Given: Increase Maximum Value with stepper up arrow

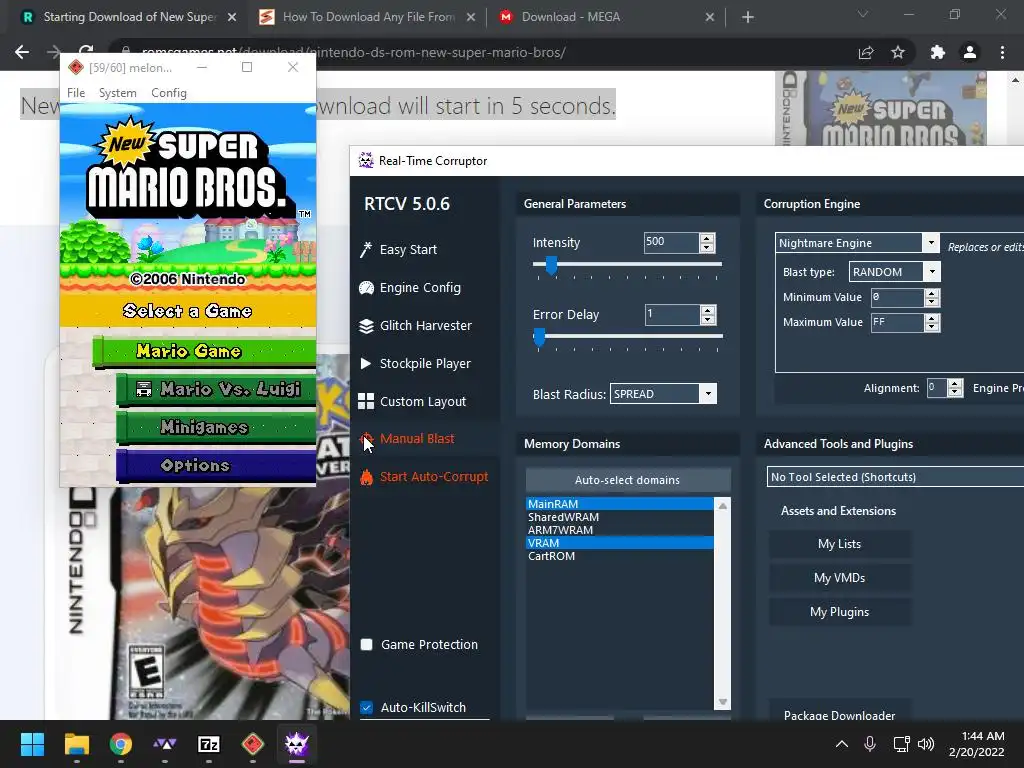Looking at the screenshot, I should [x=933, y=318].
